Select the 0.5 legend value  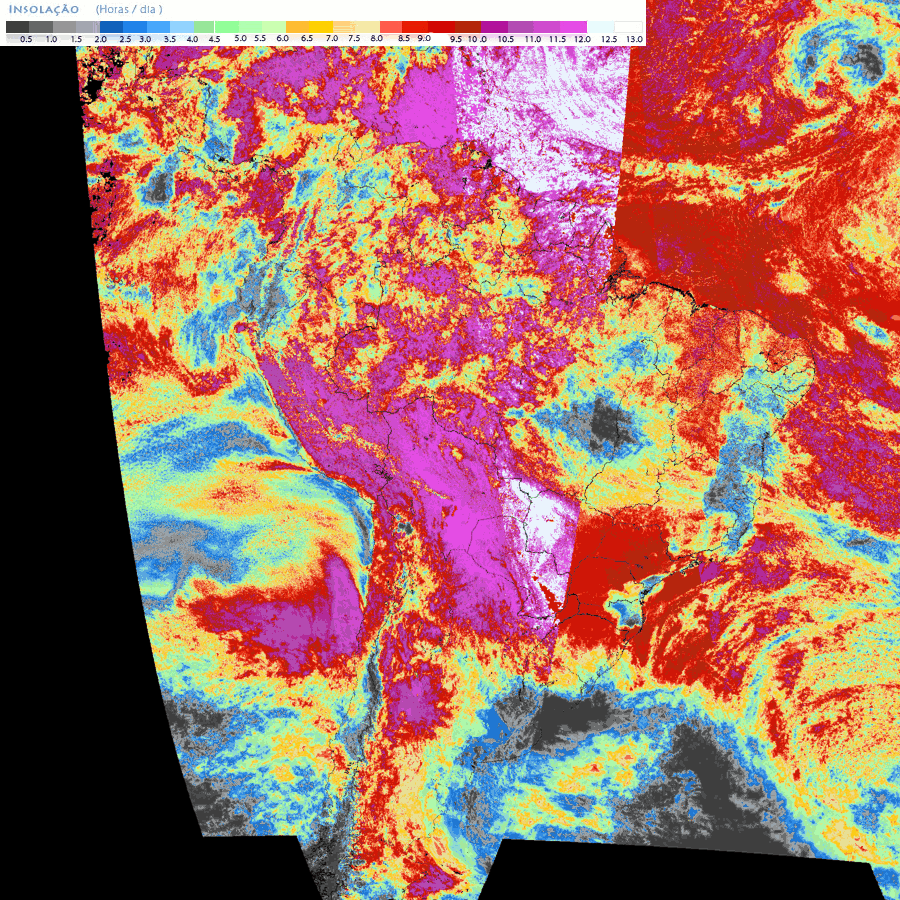point(26,39)
